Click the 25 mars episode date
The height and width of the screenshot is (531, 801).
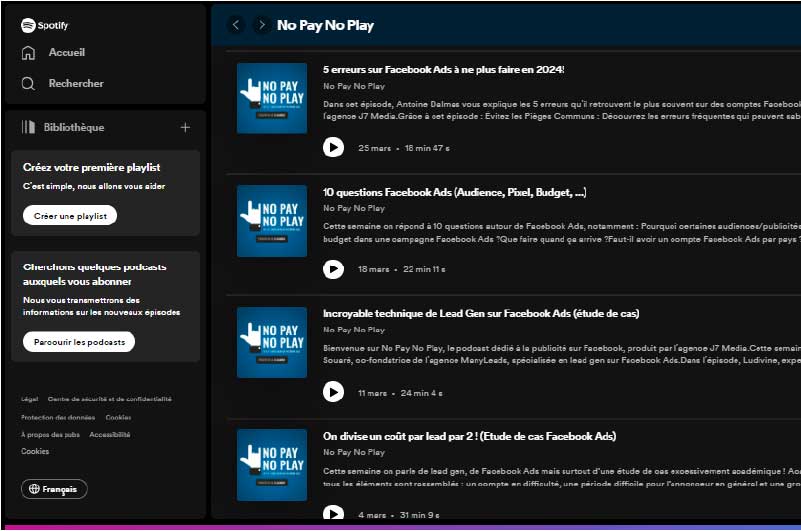(x=374, y=148)
